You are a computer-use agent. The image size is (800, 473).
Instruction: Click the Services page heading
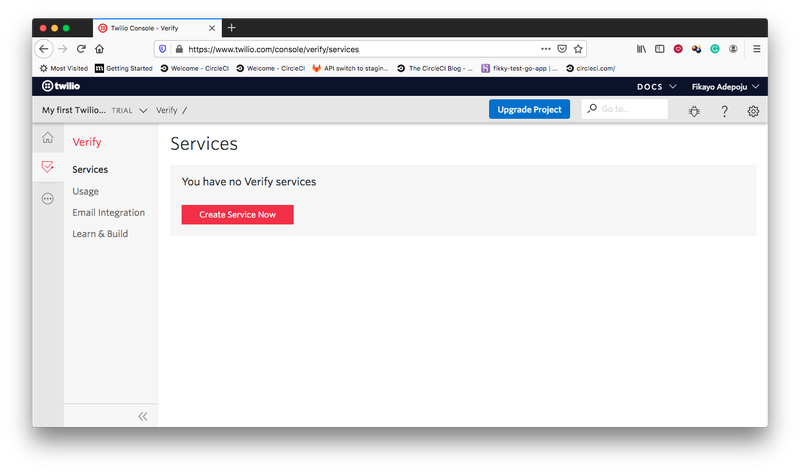coord(204,144)
